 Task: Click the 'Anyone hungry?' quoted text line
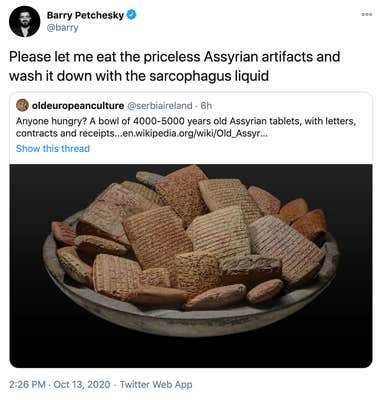(186, 121)
